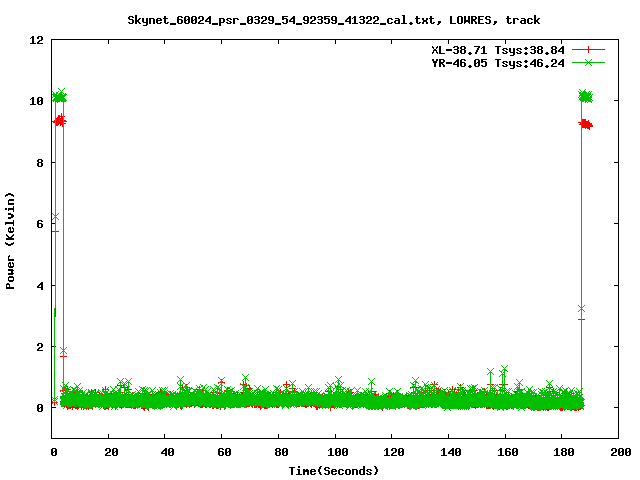Click the x-axis tick label 100
This screenshot has width=640, height=480.
point(338,452)
